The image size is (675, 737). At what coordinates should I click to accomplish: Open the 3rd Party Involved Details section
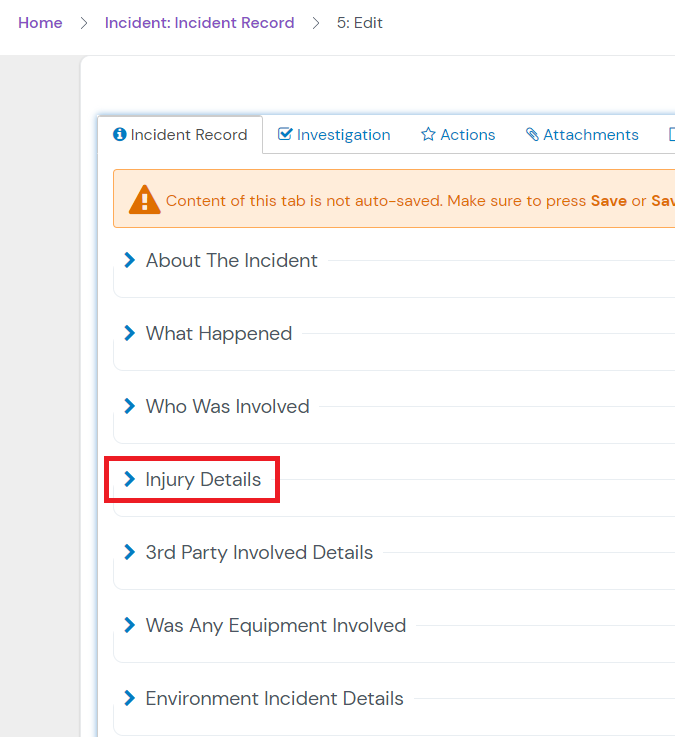point(259,552)
